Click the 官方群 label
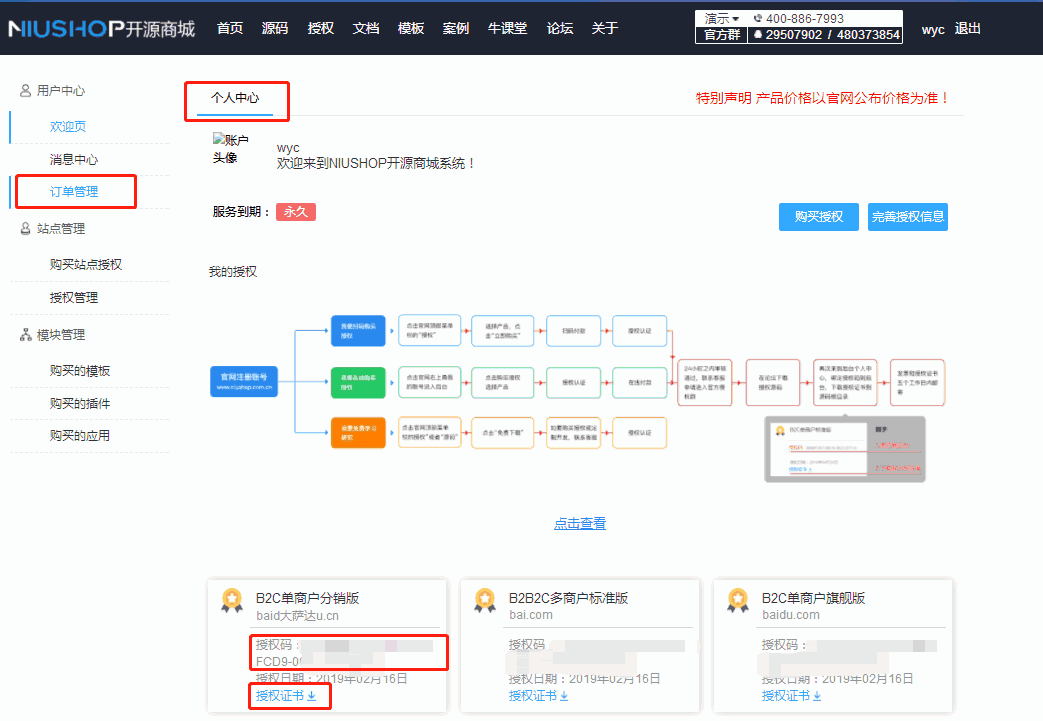 [x=722, y=35]
